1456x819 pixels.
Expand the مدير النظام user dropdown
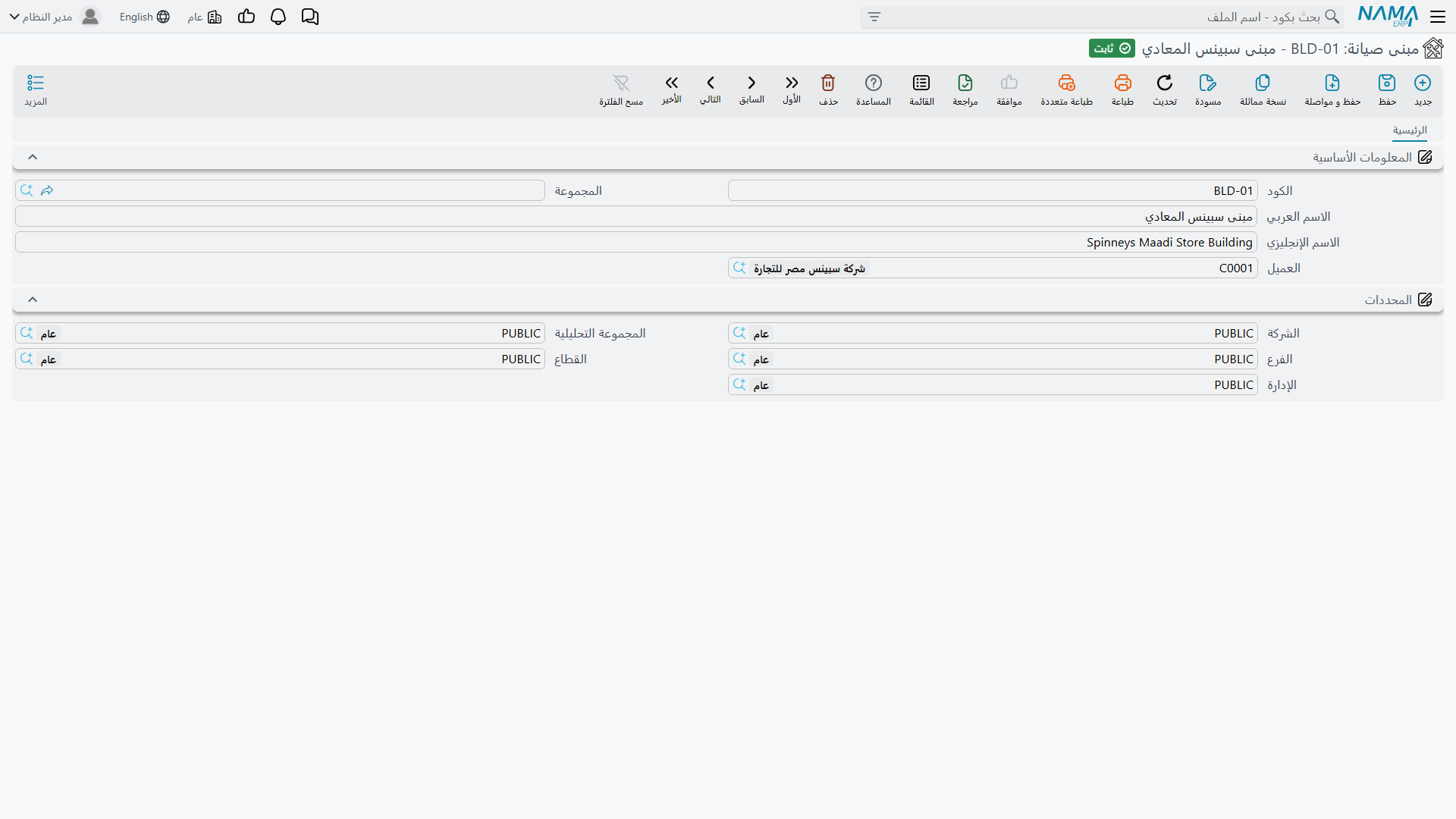click(x=41, y=17)
